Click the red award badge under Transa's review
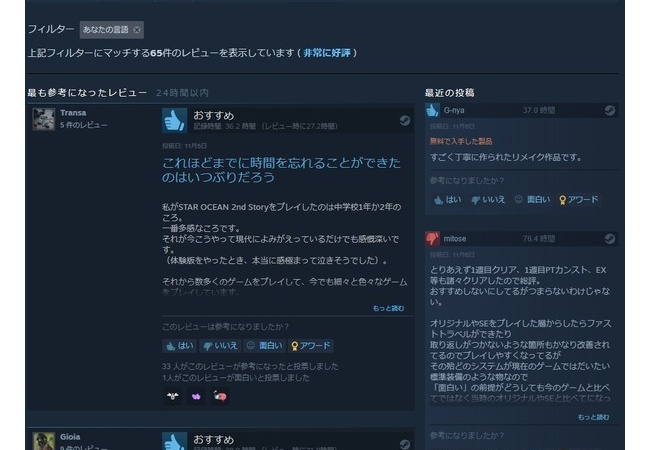Screen dimensions: 650x450 220,396
